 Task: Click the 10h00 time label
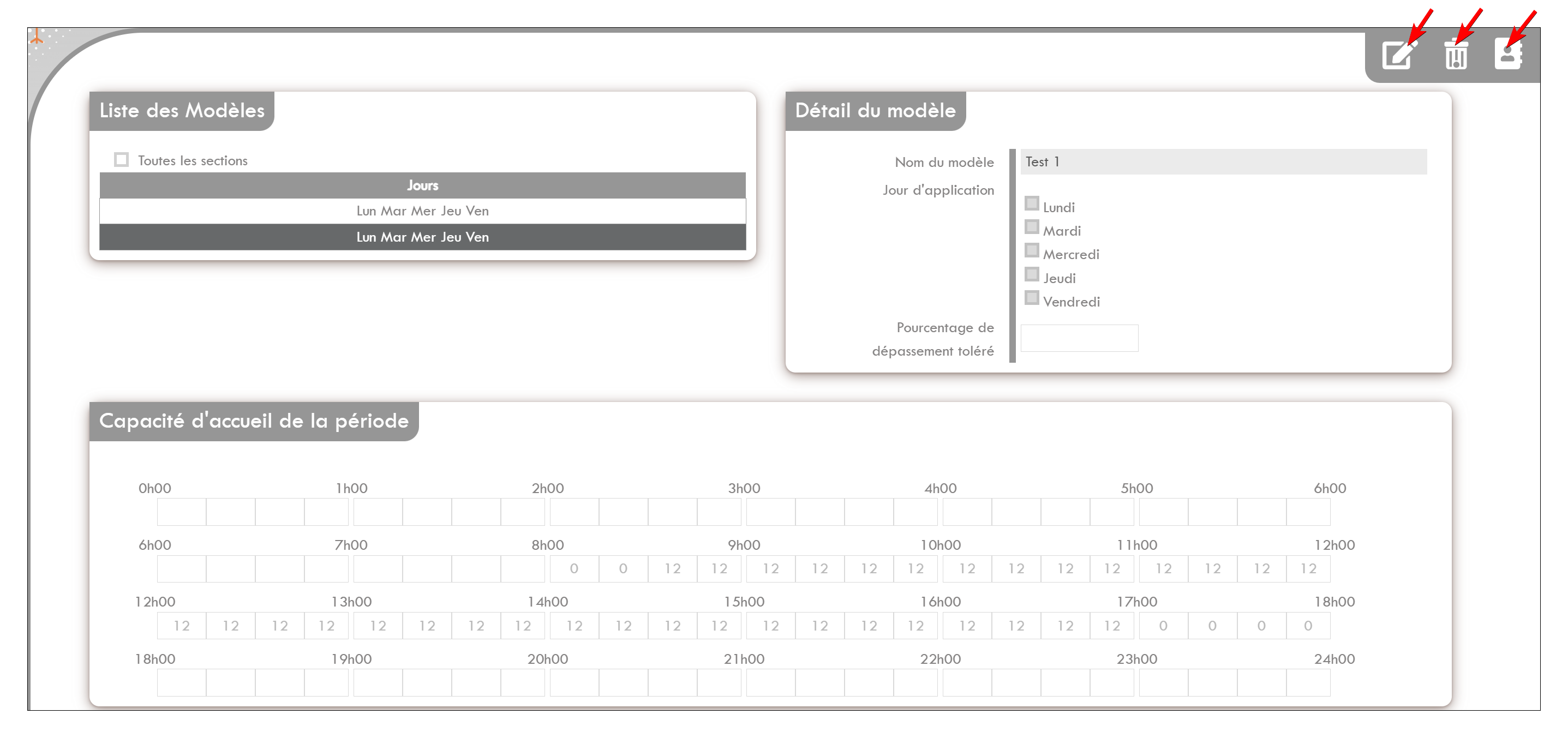pos(941,545)
